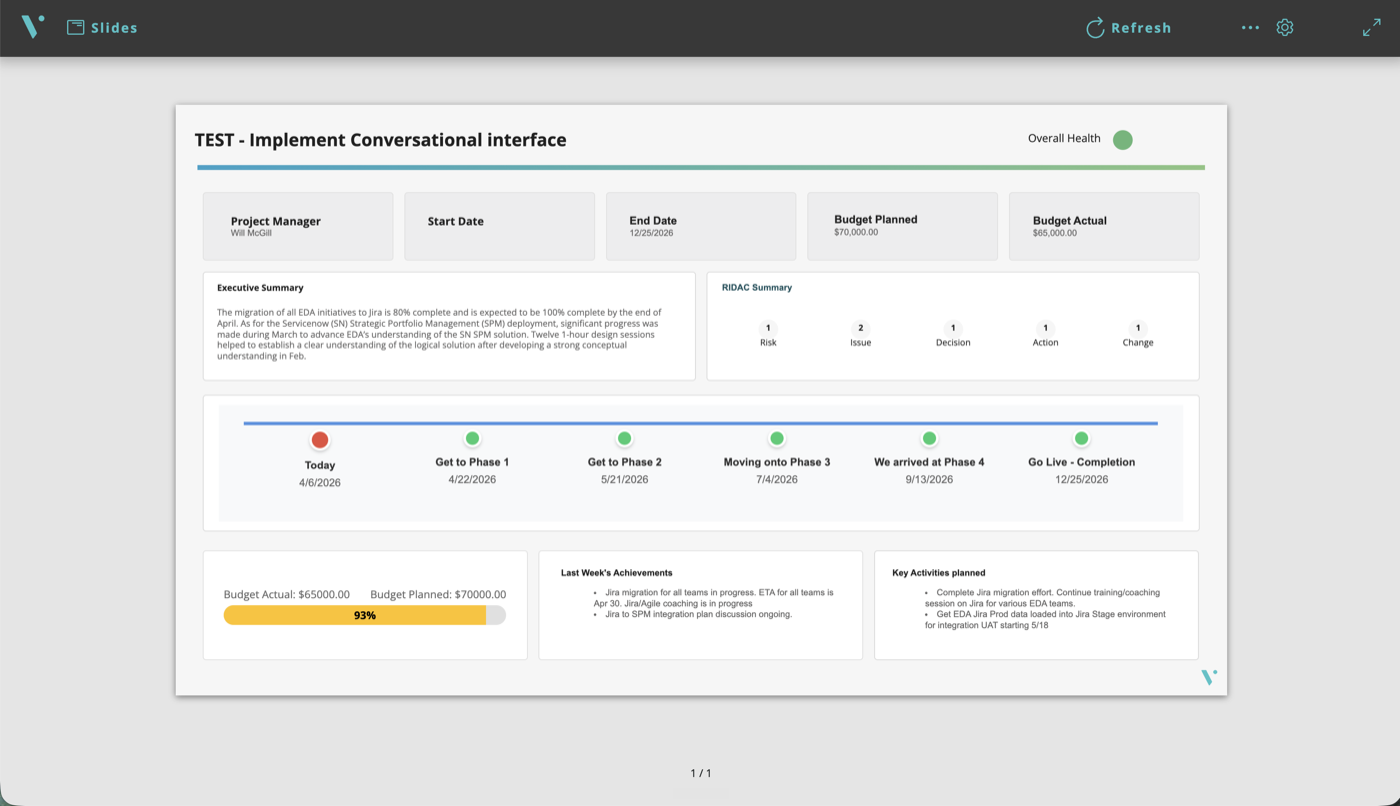Click the We arrived at Phase 4 milestone dot
Viewport: 1400px width, 806px height.
tap(929, 438)
